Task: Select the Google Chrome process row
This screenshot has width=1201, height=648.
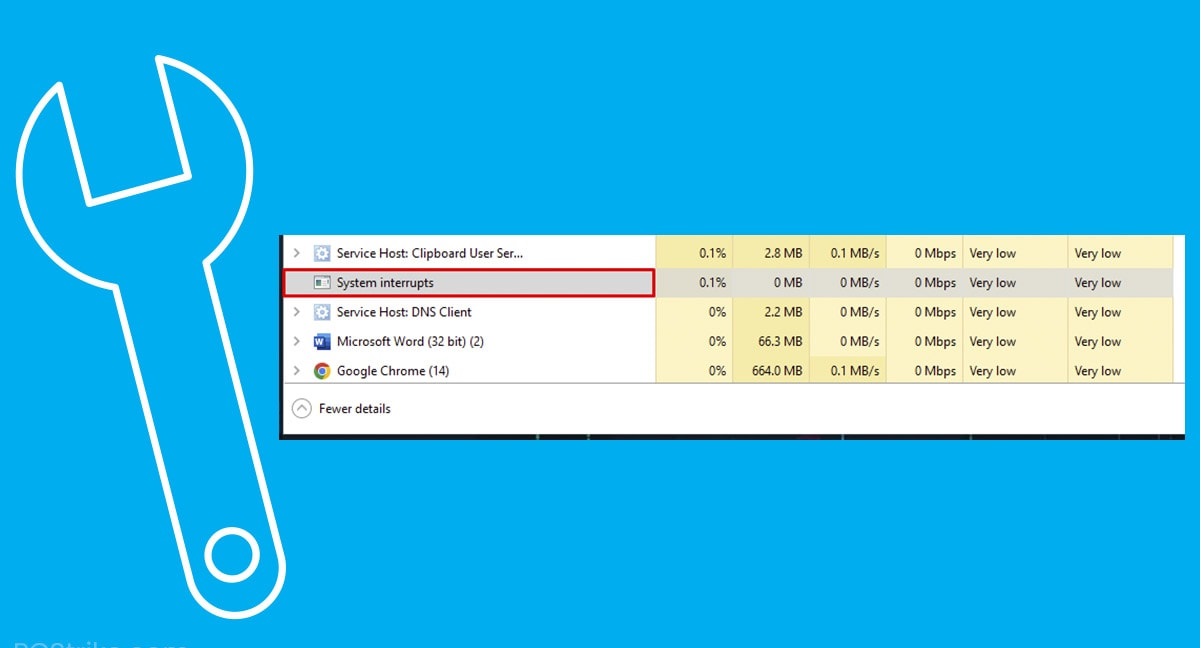Action: point(470,370)
